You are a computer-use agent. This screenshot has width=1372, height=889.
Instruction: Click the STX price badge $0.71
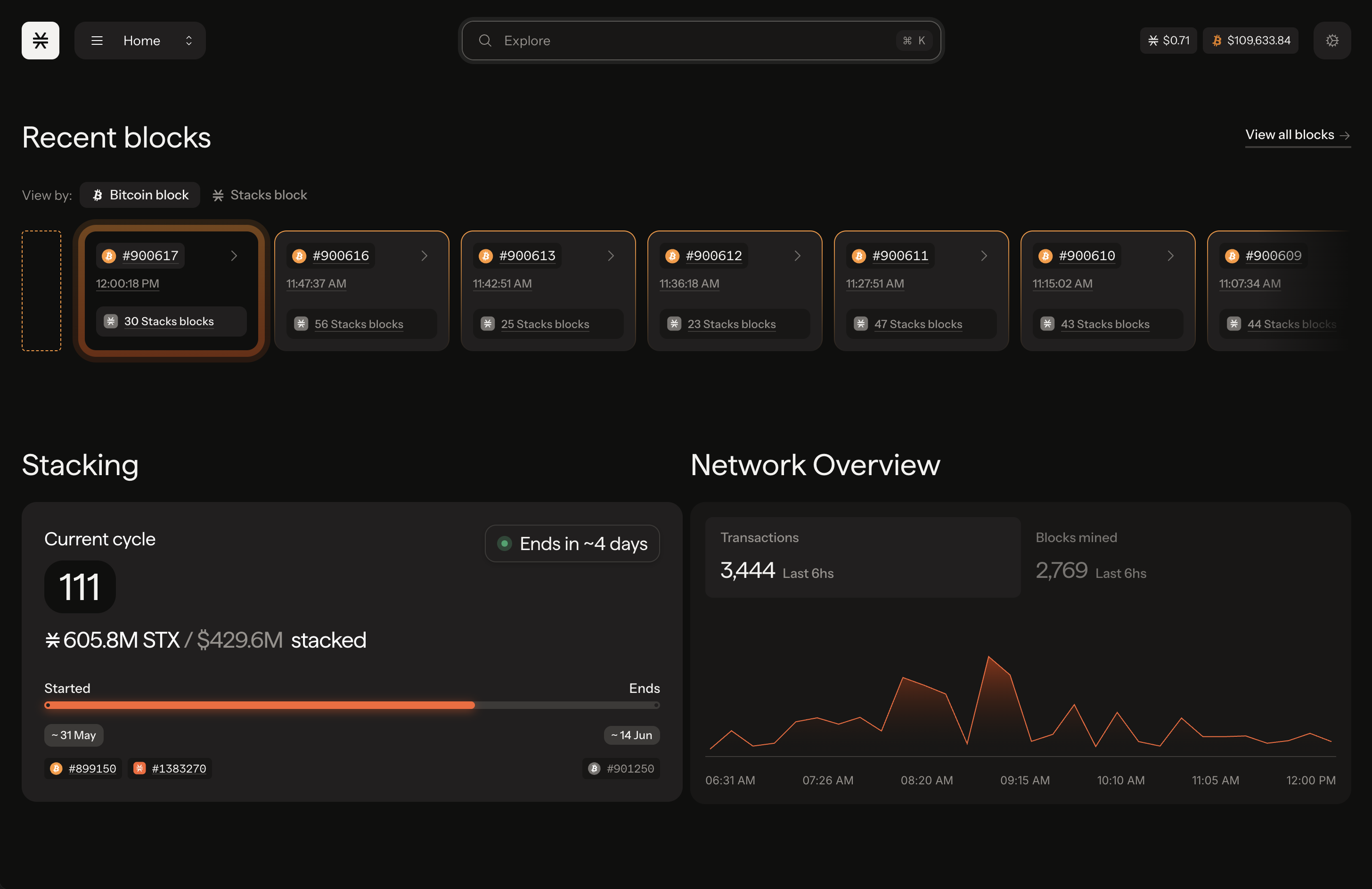(x=1168, y=41)
